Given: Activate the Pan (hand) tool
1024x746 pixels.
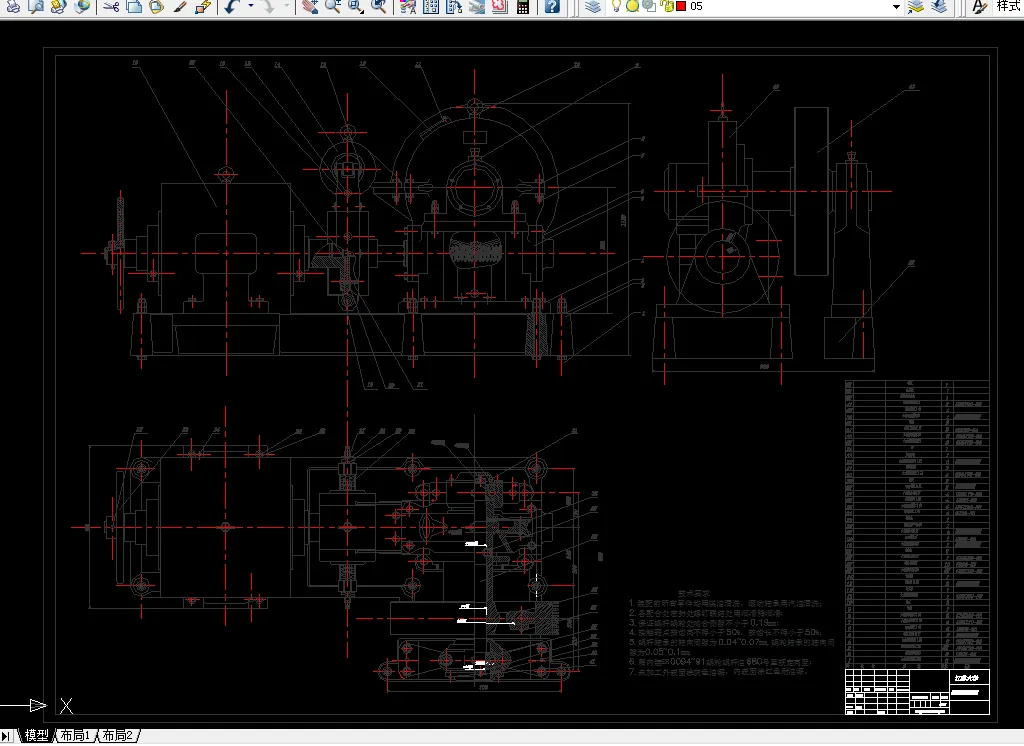Looking at the screenshot, I should 310,7.
